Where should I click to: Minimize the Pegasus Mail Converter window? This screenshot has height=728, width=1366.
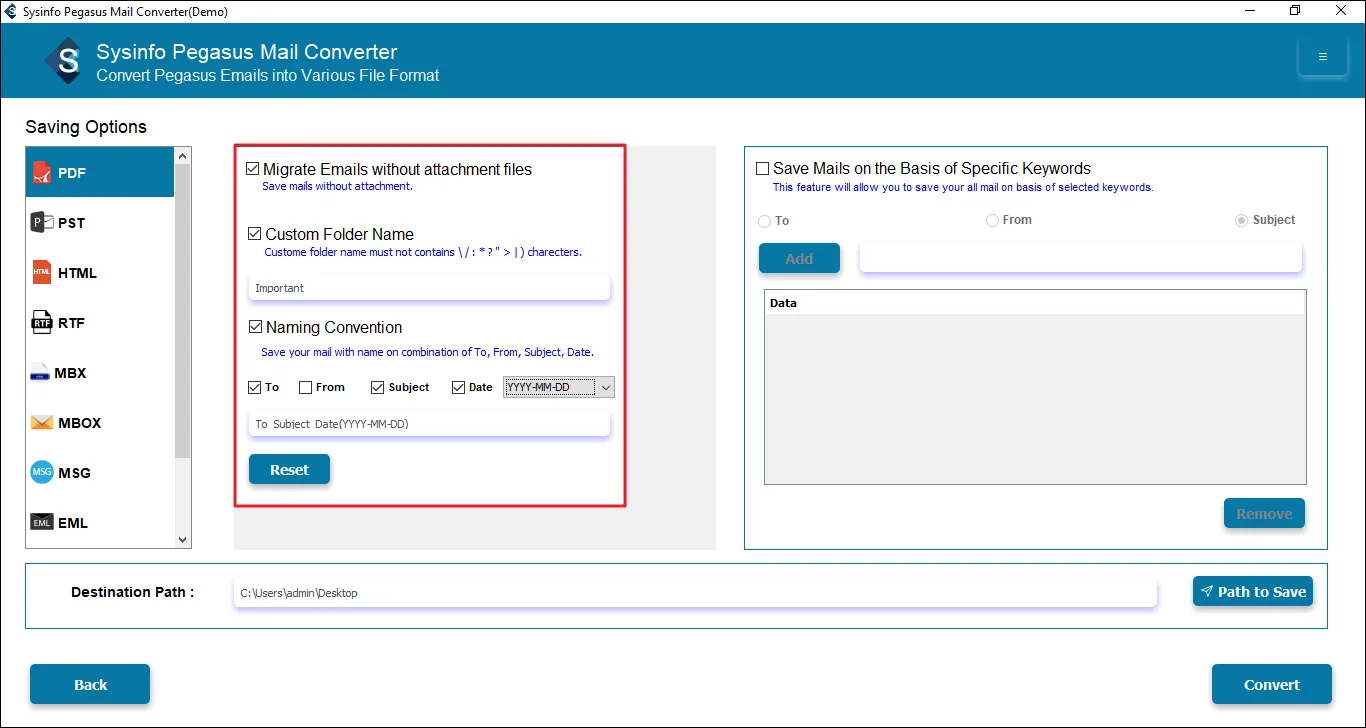click(1249, 11)
